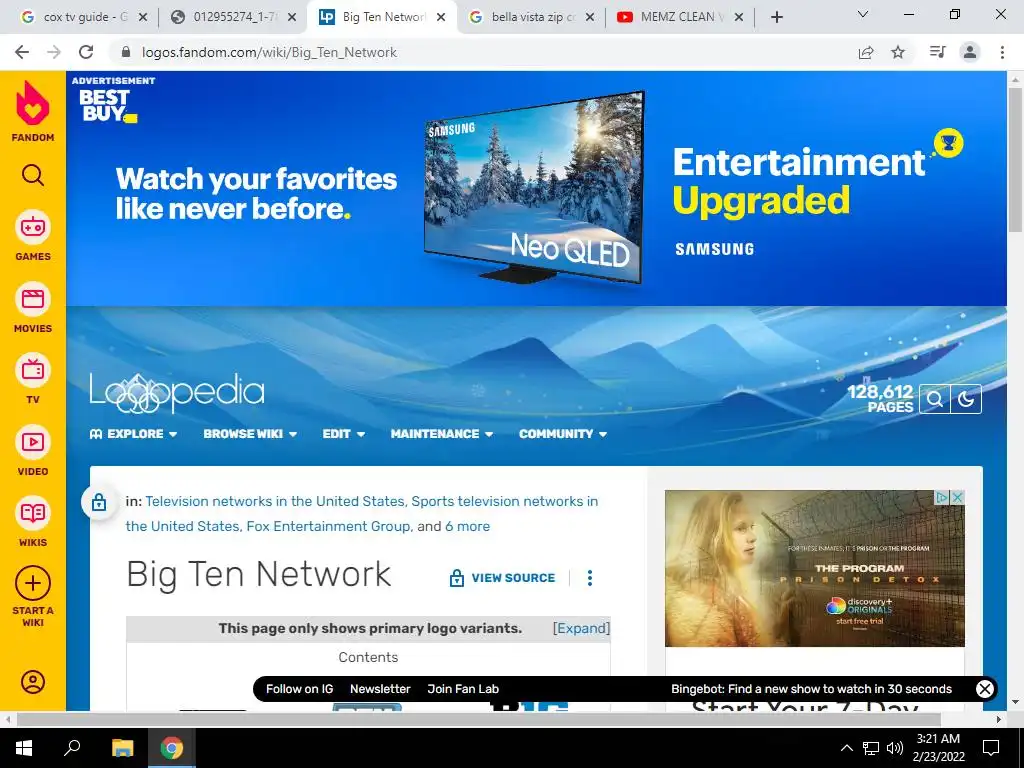Open the Chrome three-dot menu
Image resolution: width=1024 pixels, height=768 pixels.
(x=1002, y=52)
